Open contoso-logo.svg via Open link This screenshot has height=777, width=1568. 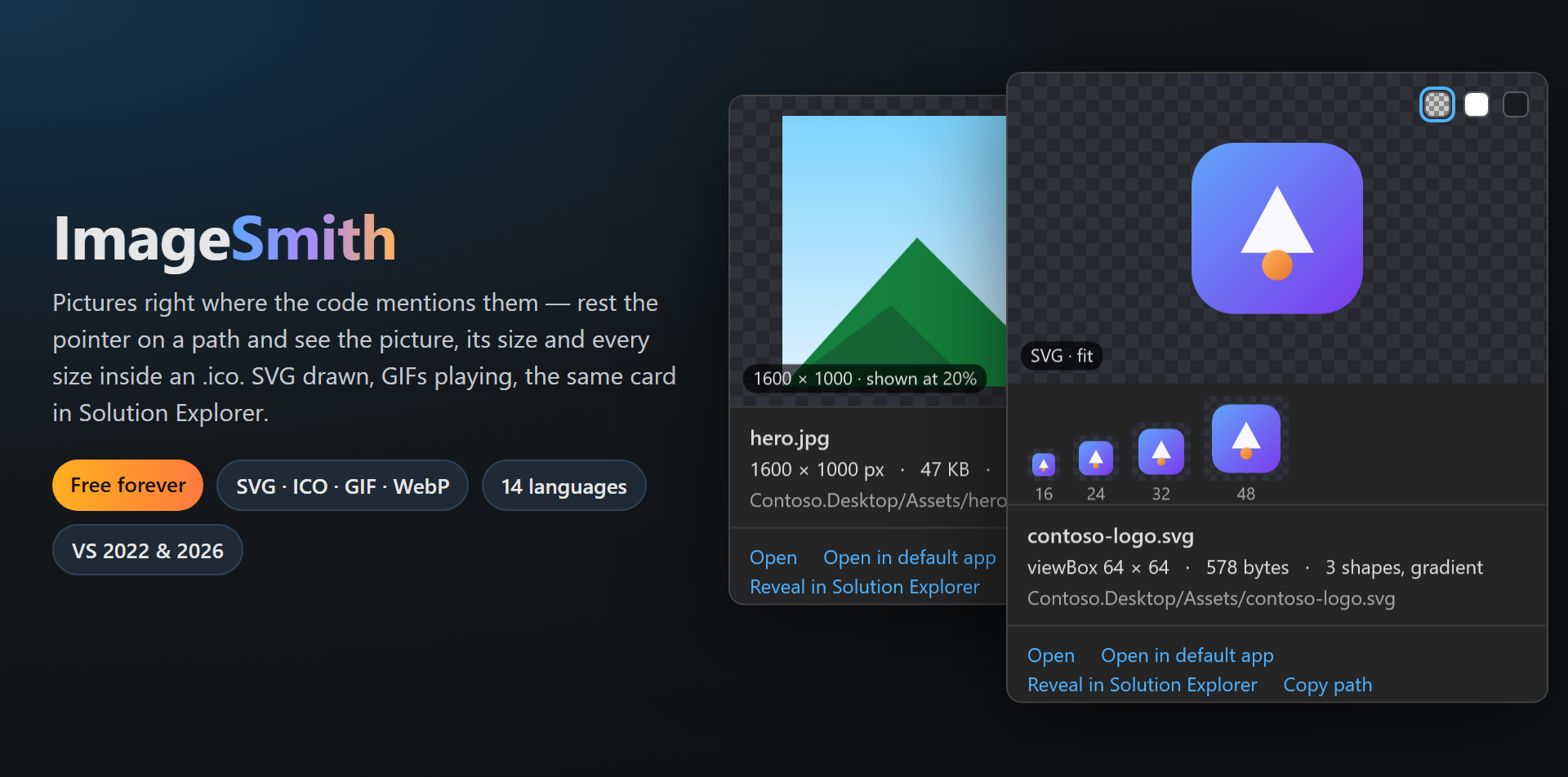tap(1051, 655)
